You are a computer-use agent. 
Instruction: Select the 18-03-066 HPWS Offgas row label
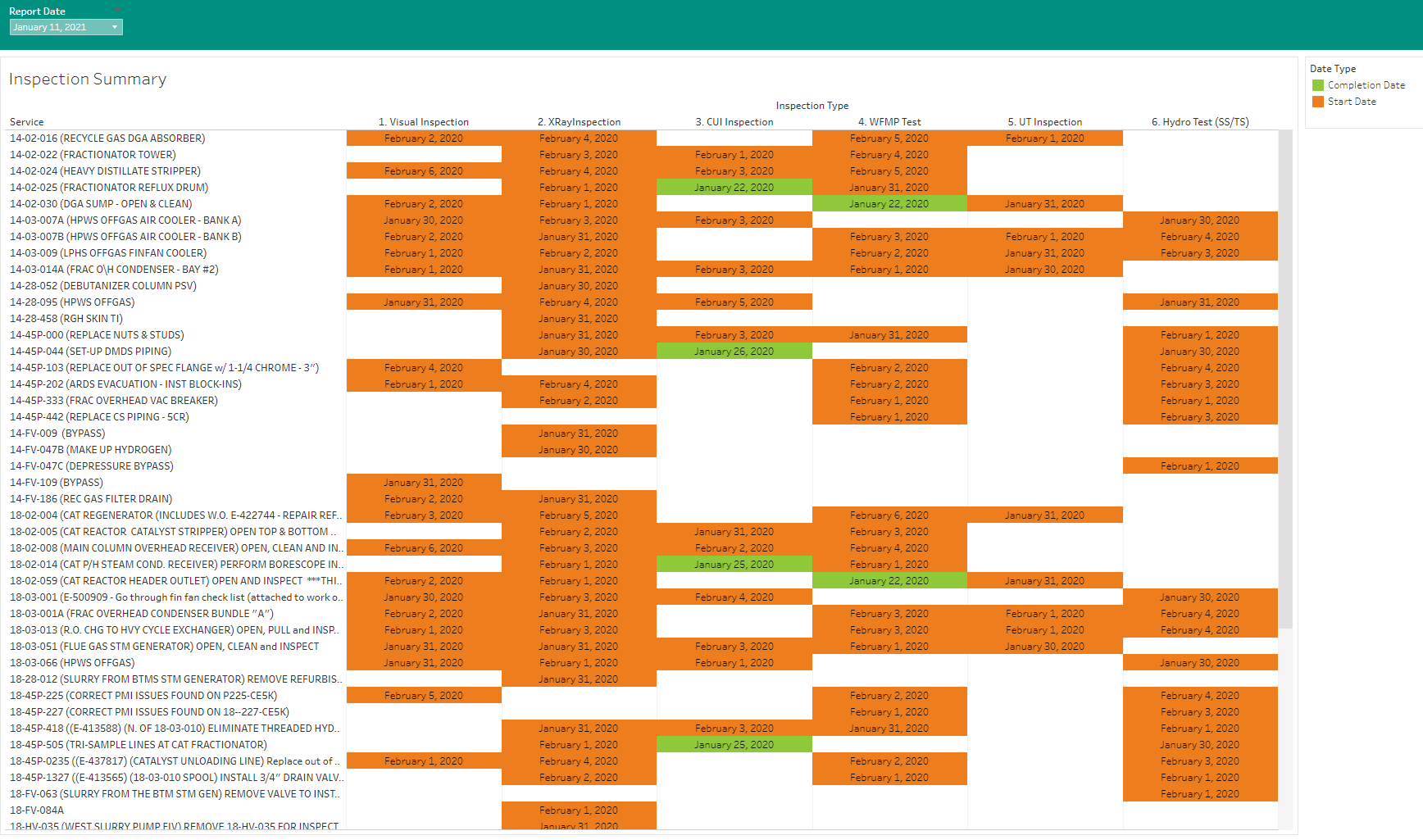(72, 663)
